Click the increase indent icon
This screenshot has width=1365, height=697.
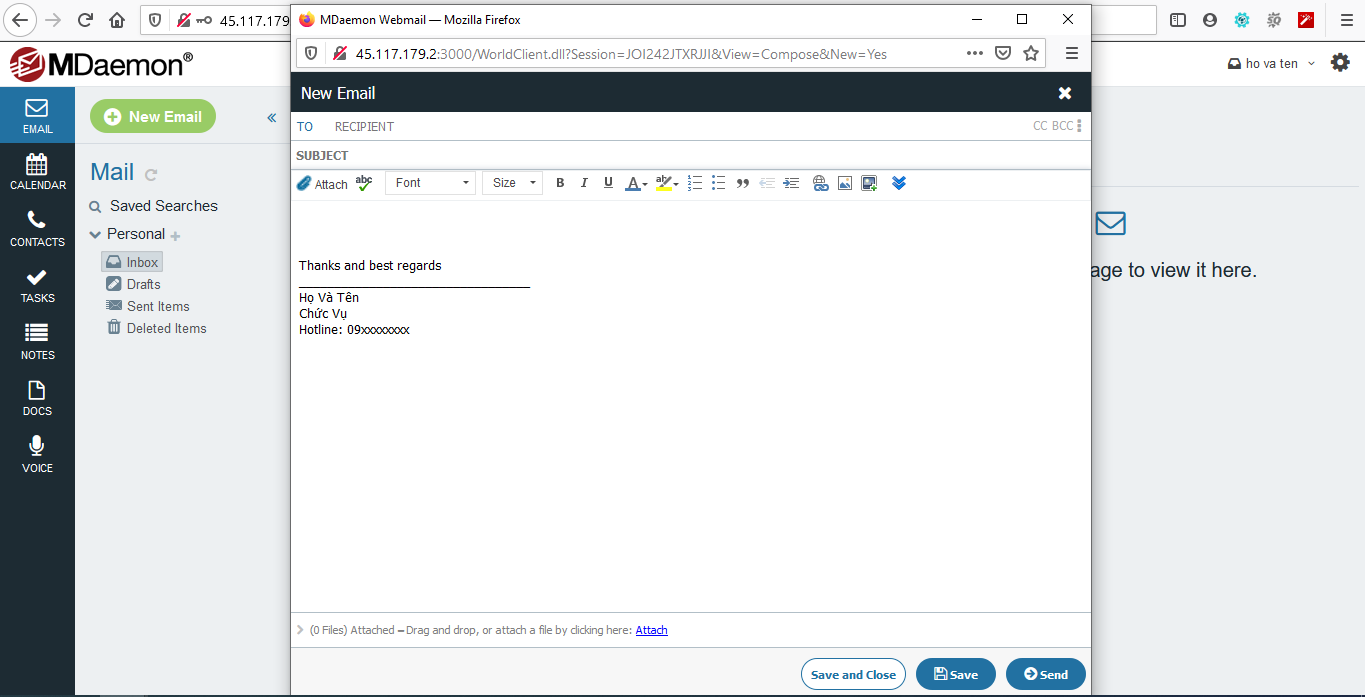791,183
